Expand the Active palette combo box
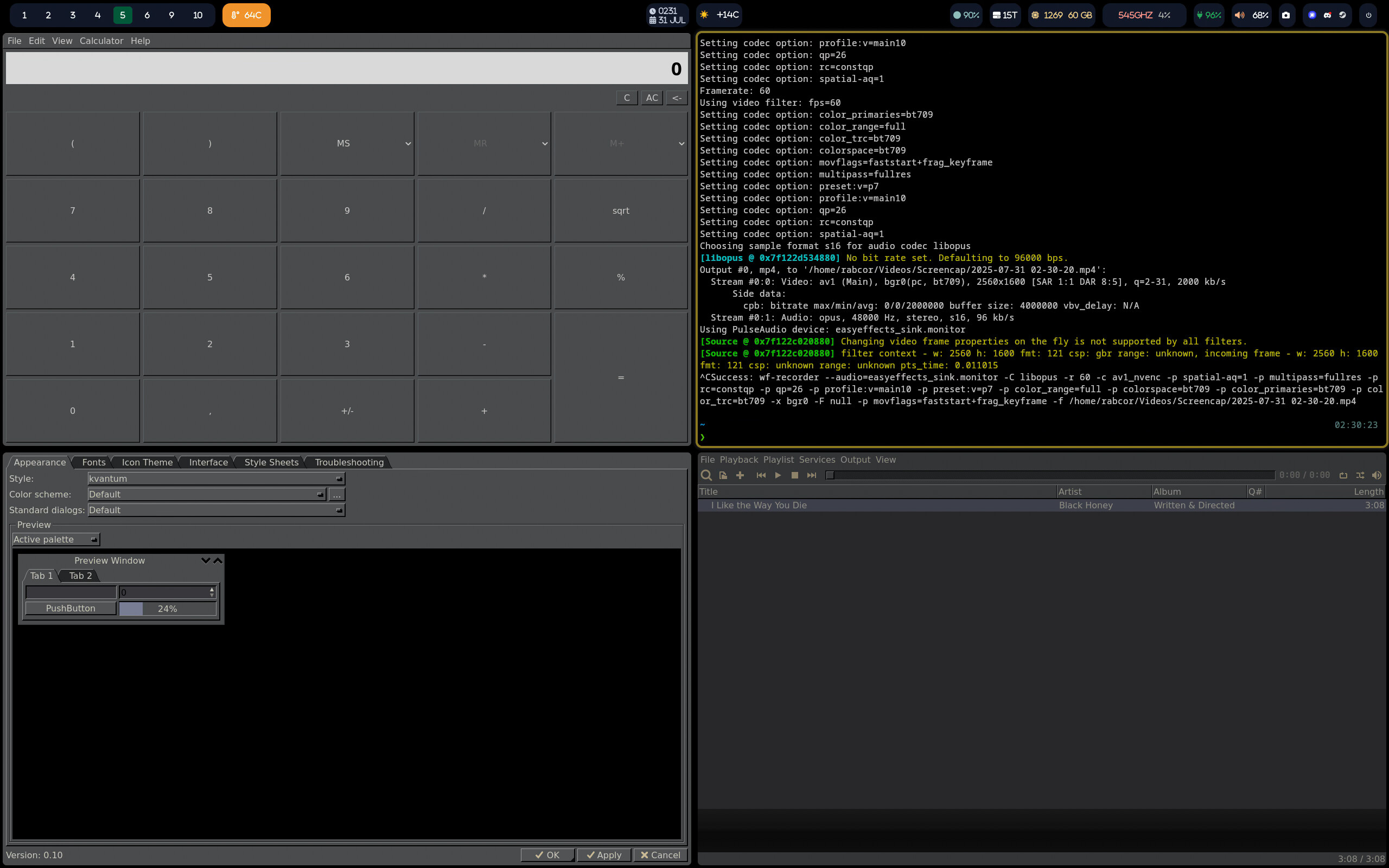 56,540
